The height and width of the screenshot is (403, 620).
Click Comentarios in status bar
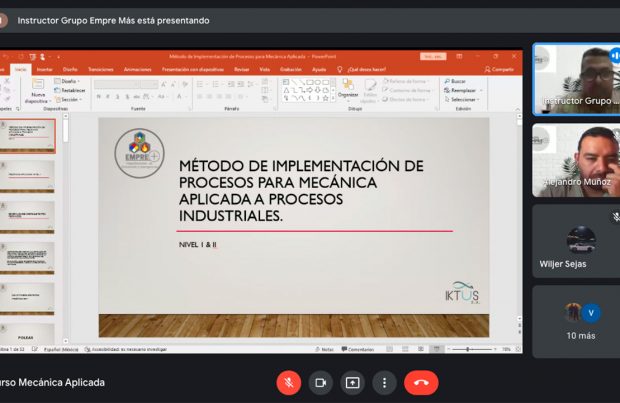357,349
